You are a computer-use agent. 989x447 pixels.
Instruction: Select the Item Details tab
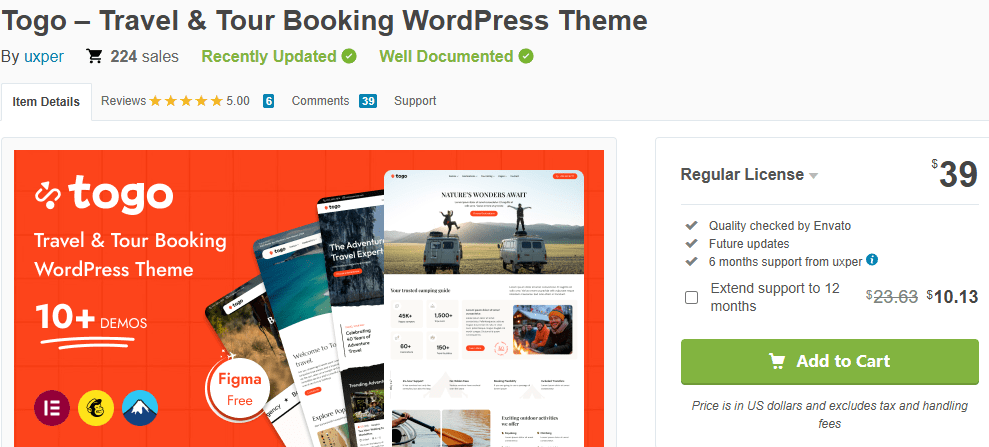click(46, 102)
